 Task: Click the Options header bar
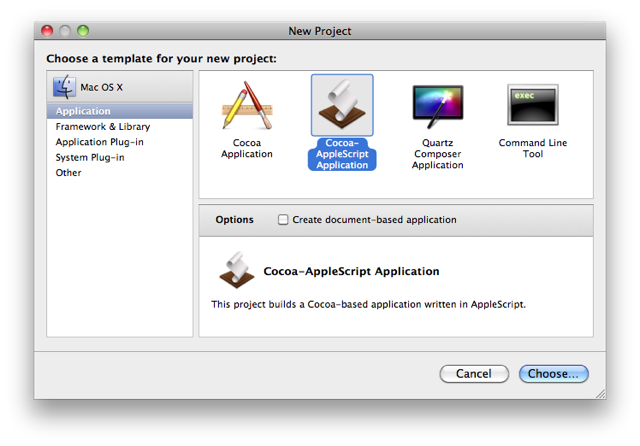pyautogui.click(x=234, y=220)
